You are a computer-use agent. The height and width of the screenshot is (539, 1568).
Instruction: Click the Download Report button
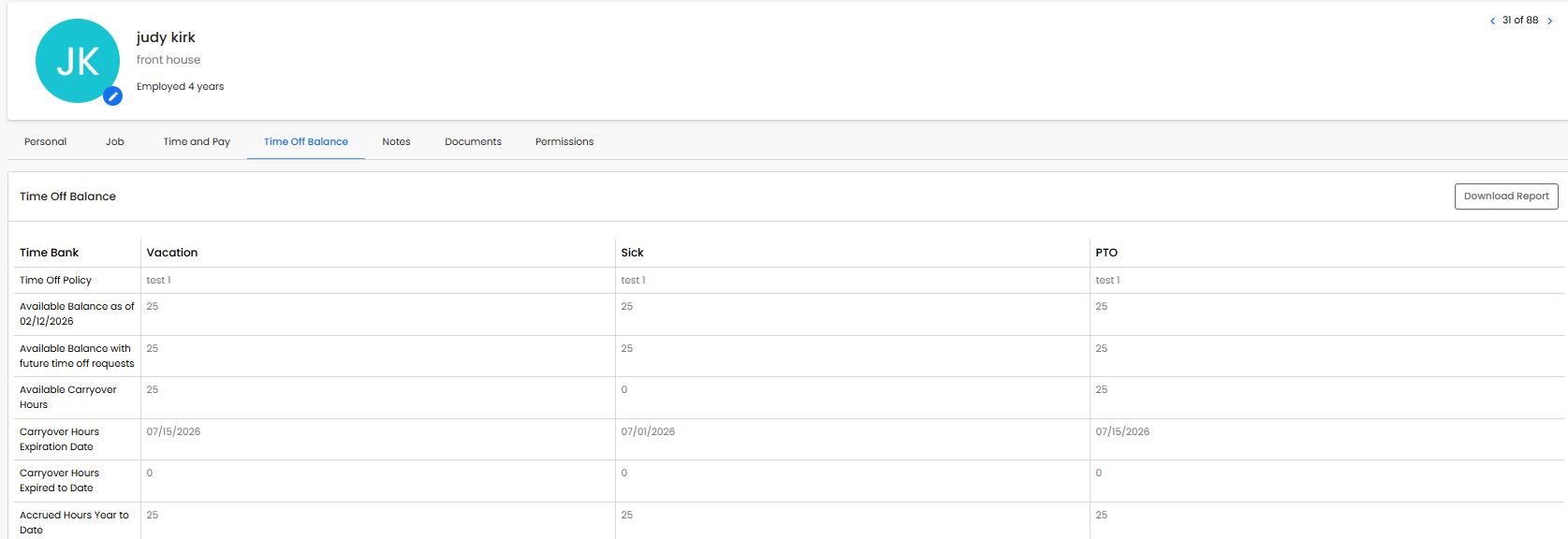1505,197
